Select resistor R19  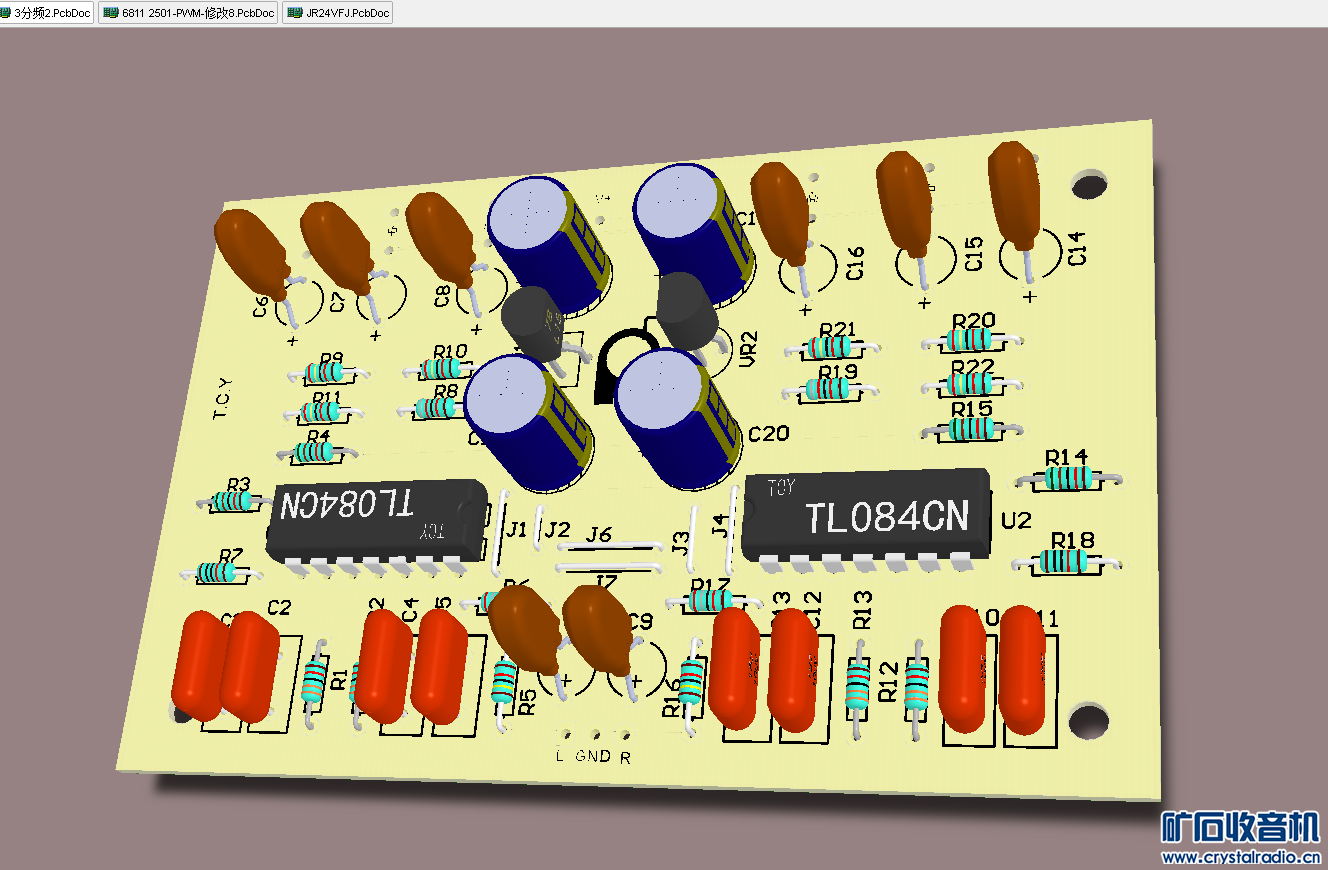[832, 389]
